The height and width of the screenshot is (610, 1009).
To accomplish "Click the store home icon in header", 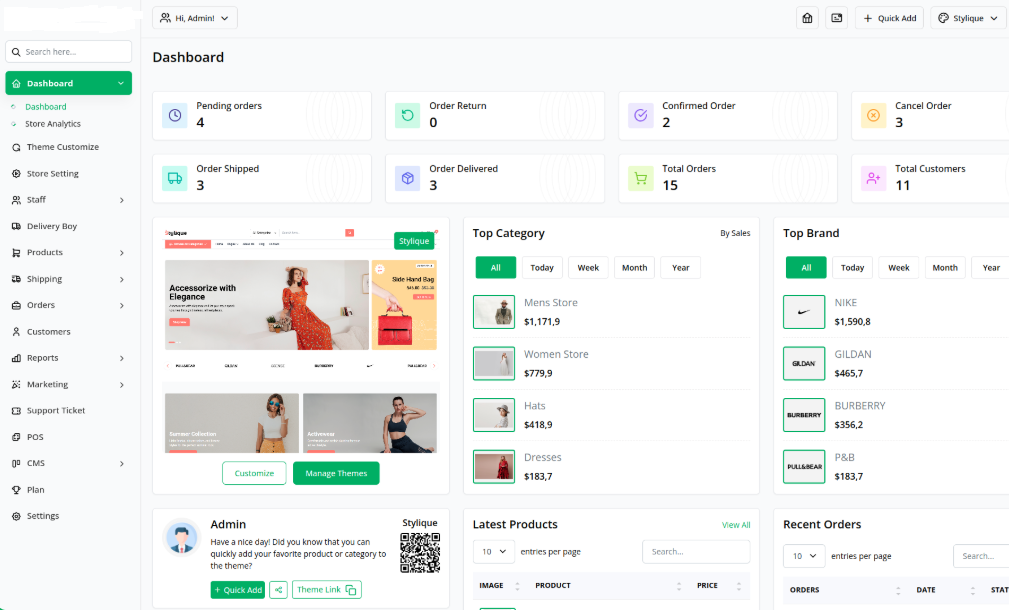I will [808, 18].
